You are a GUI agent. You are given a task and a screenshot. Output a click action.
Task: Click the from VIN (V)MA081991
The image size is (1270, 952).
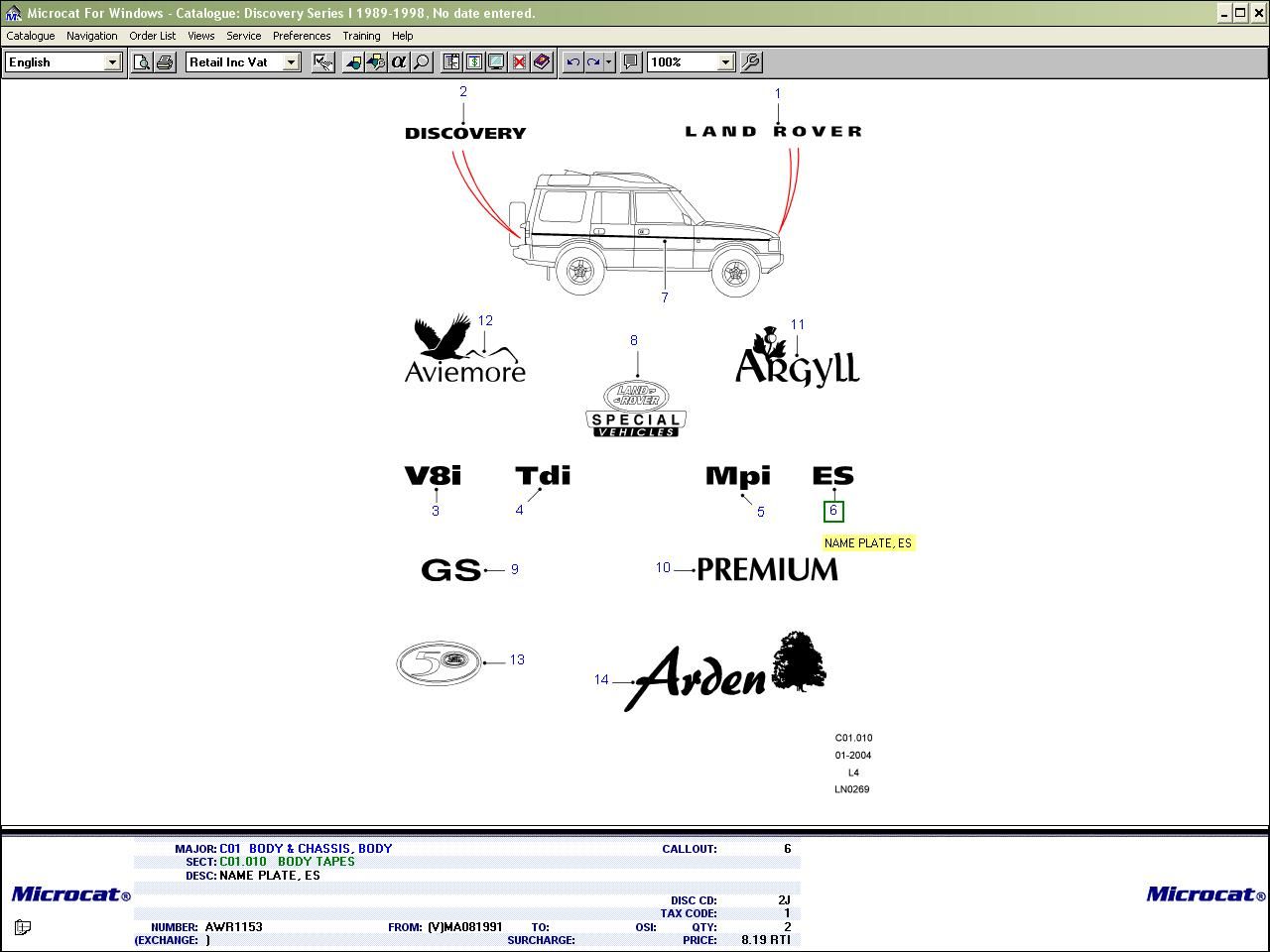[464, 927]
